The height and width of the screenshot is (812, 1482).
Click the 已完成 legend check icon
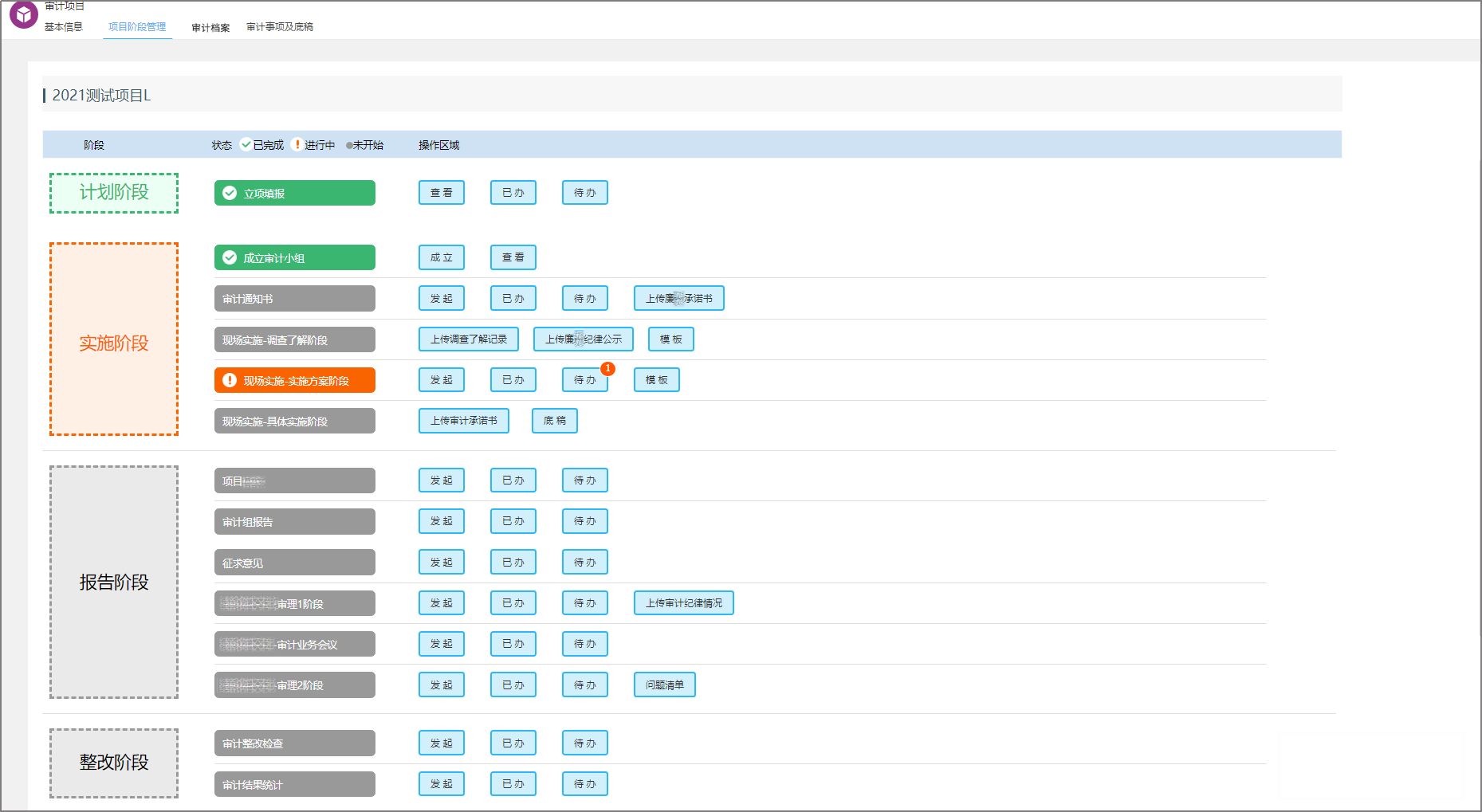click(x=246, y=144)
